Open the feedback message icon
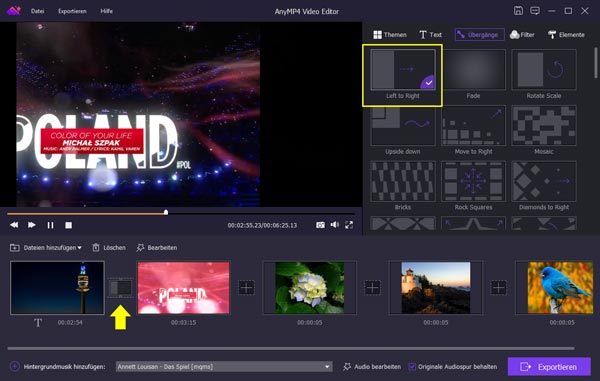This screenshot has width=600, height=381. [535, 11]
